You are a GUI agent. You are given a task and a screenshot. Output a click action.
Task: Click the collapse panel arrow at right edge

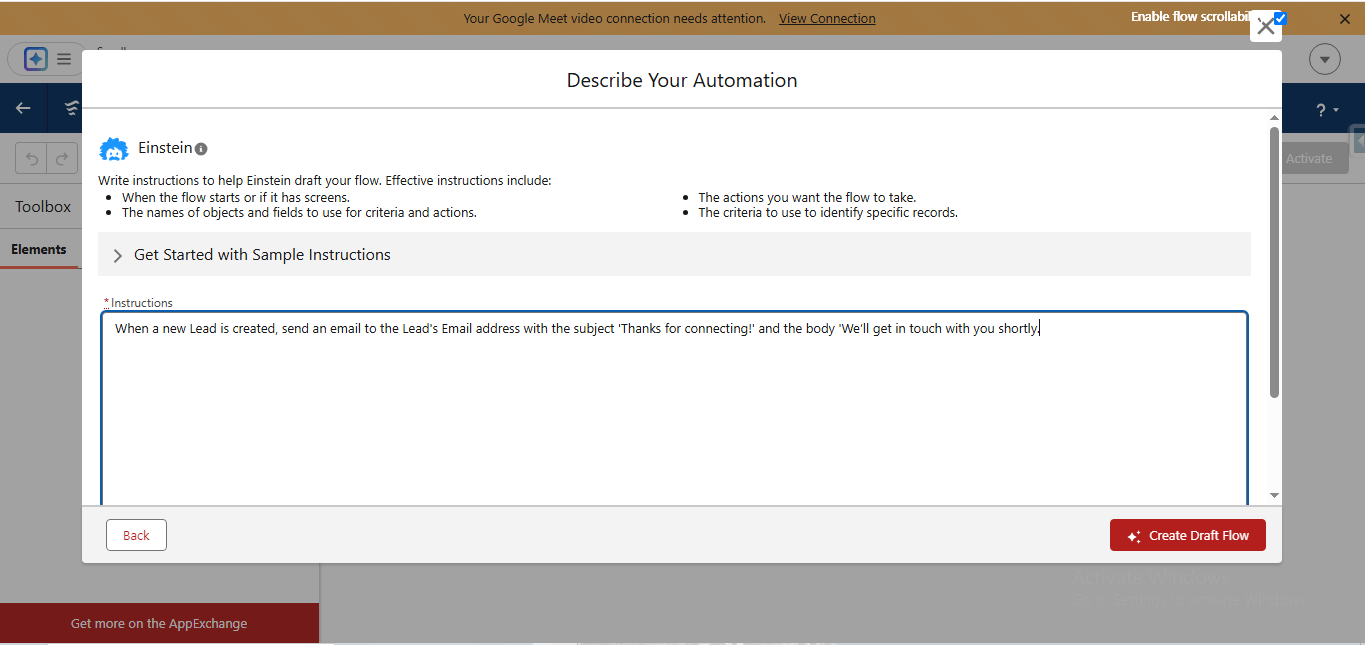(1359, 141)
